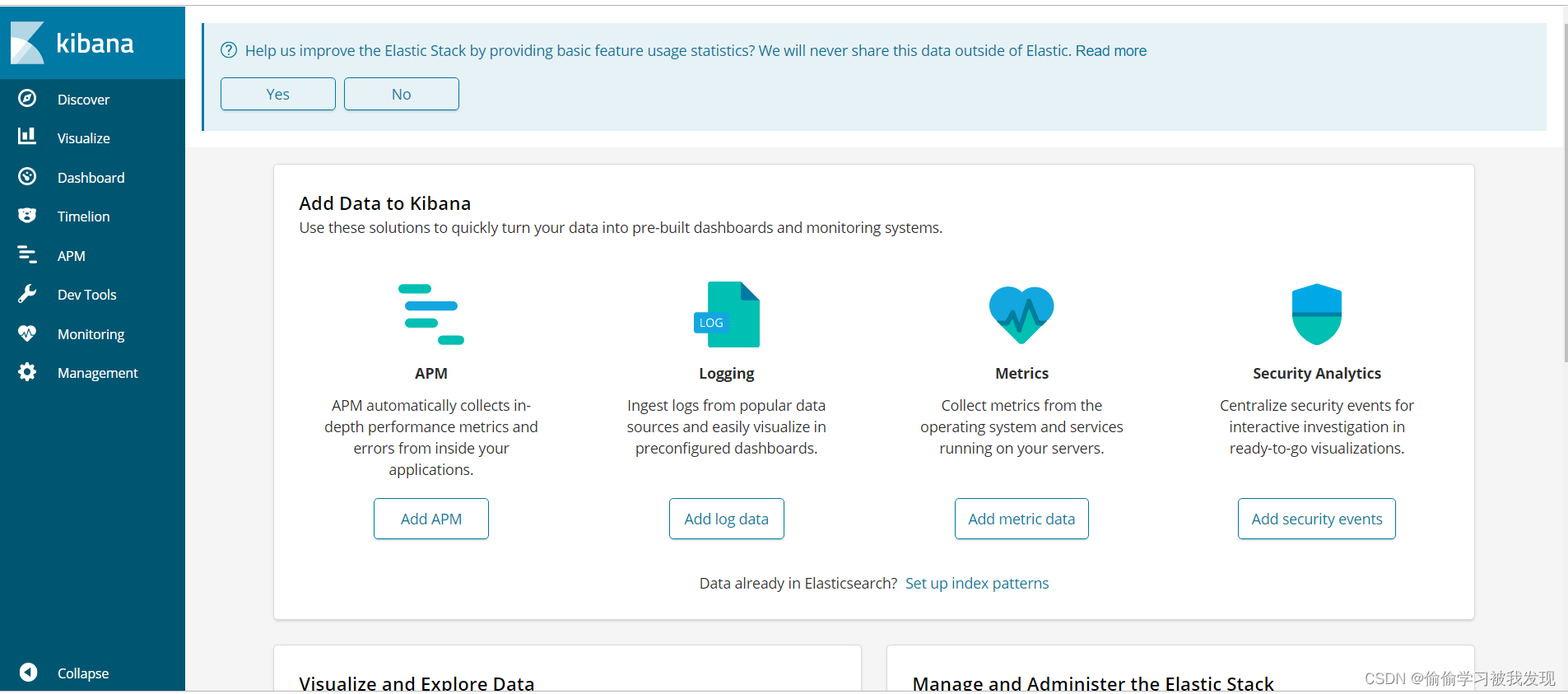Click 'Data already in Elasticsearch?' text

(x=798, y=583)
